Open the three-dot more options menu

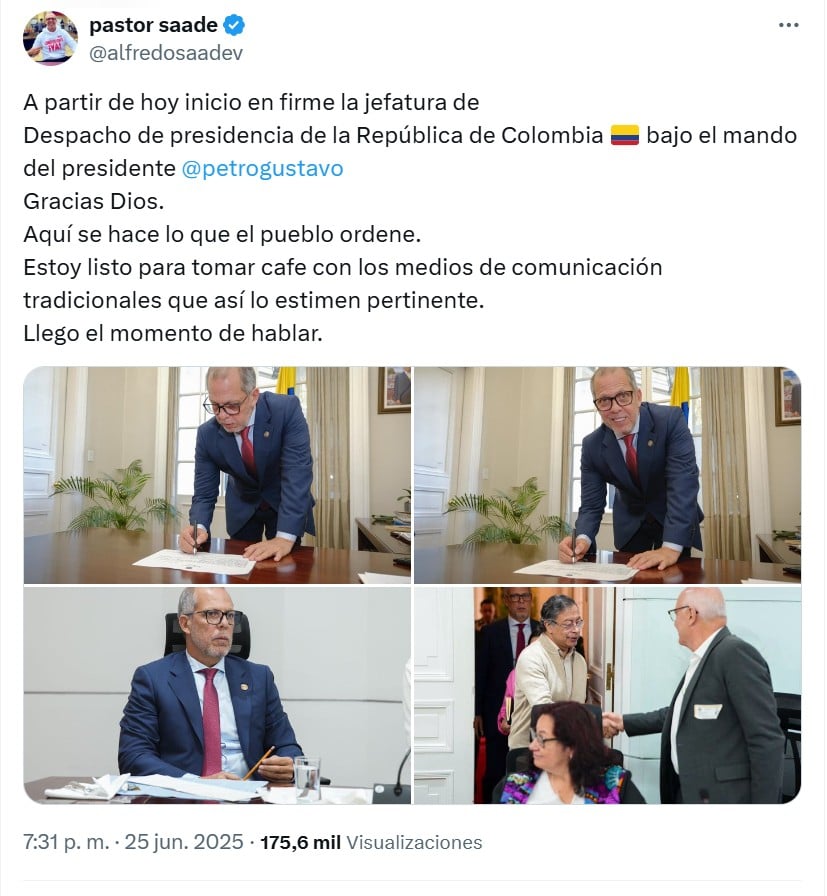(x=789, y=25)
